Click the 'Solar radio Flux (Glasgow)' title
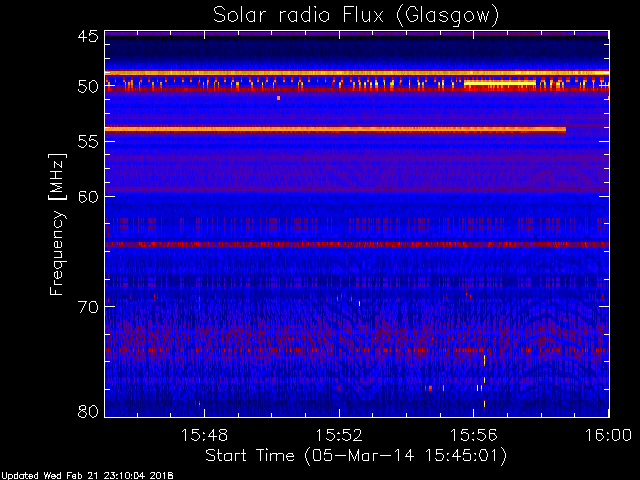The height and width of the screenshot is (480, 640). [356, 16]
